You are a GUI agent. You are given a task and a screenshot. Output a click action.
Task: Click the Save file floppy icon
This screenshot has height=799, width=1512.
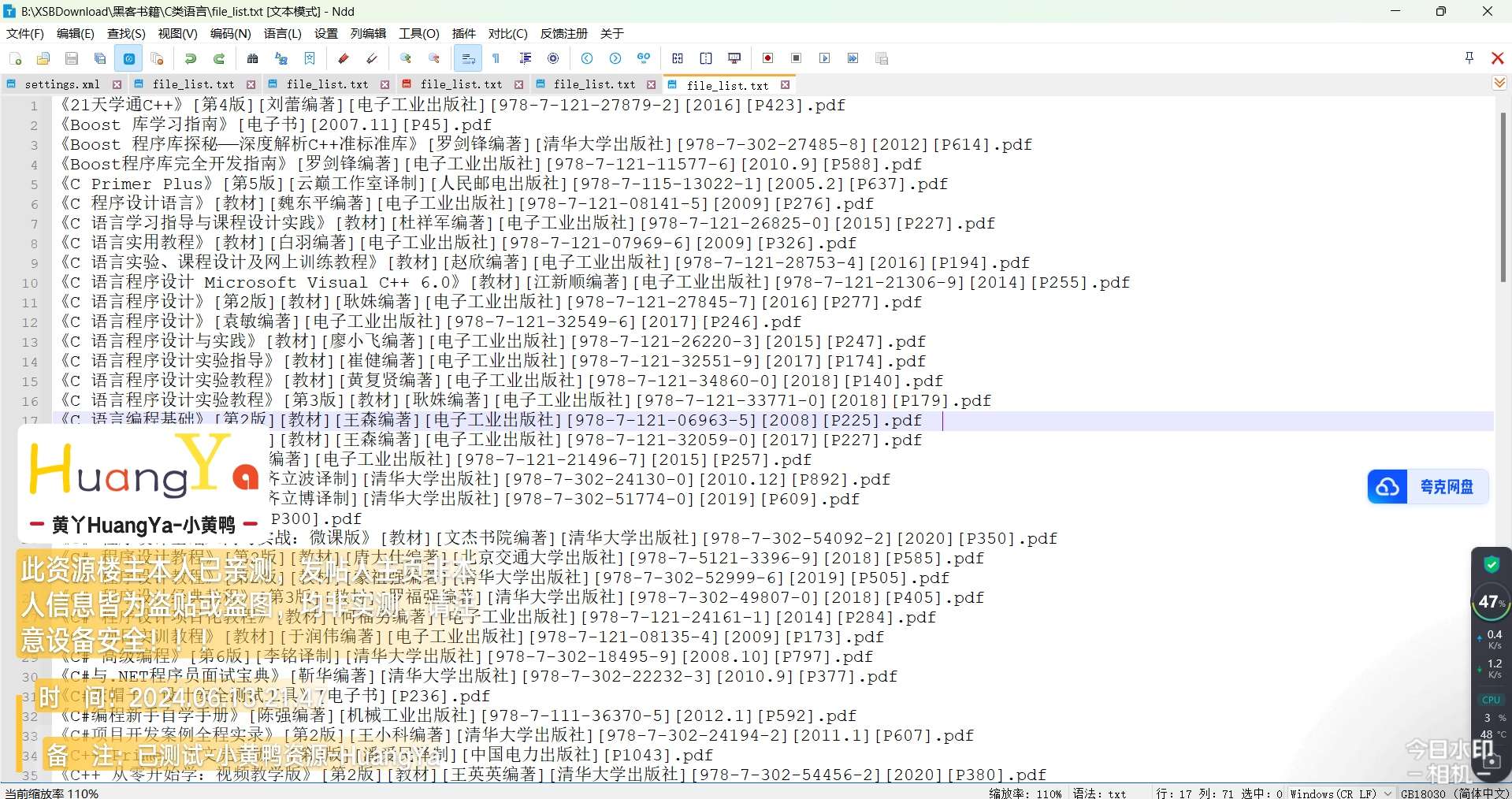point(72,58)
